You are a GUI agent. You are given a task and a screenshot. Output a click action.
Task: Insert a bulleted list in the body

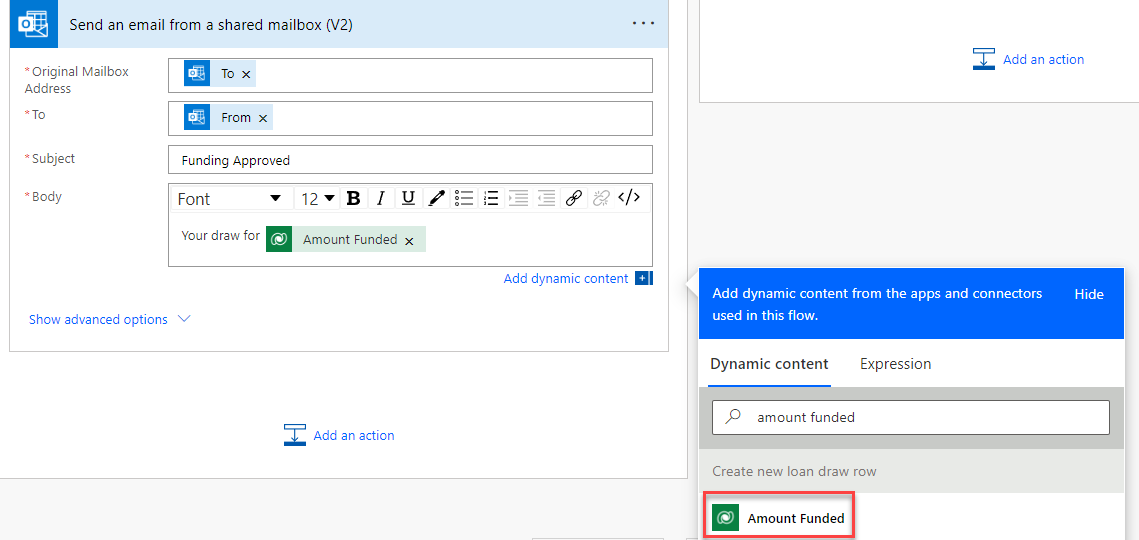(x=464, y=198)
